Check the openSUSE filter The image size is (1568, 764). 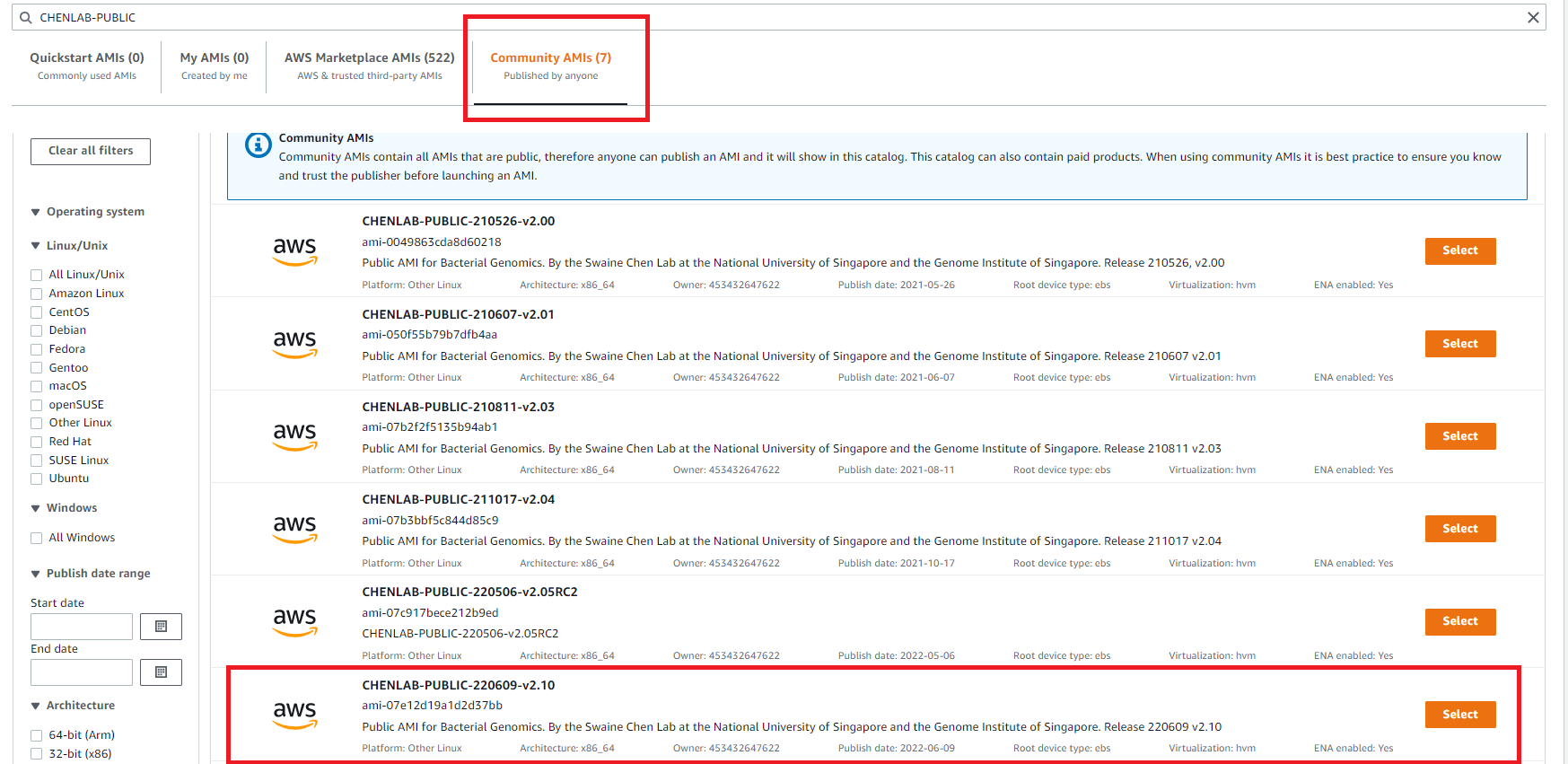coord(37,405)
